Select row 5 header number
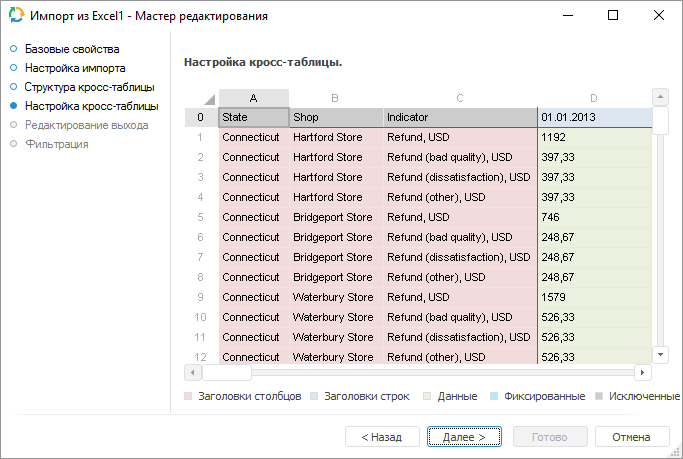 pyautogui.click(x=200, y=217)
